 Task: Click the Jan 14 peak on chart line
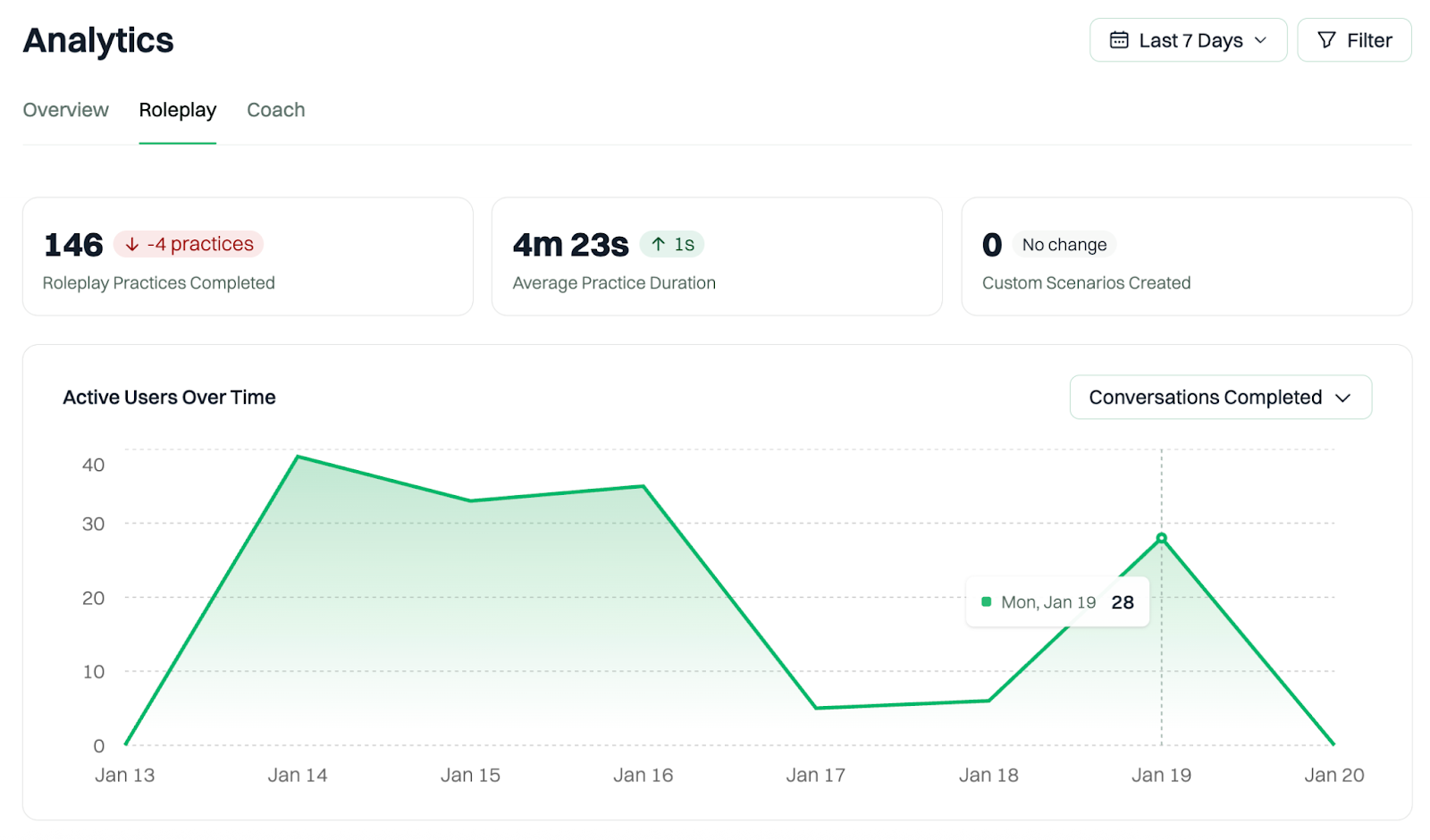[298, 457]
